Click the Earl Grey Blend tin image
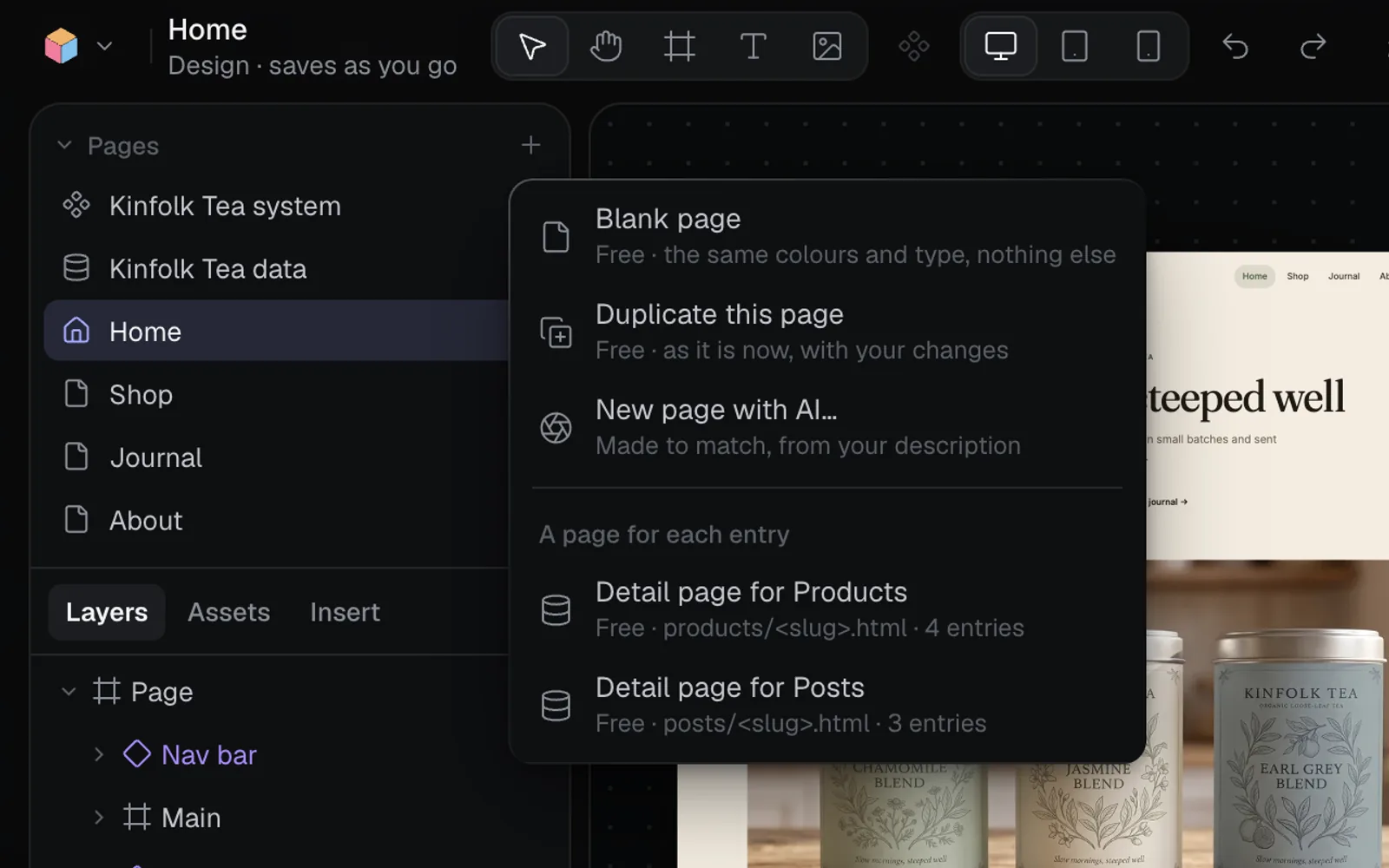1389x868 pixels. [1300, 746]
